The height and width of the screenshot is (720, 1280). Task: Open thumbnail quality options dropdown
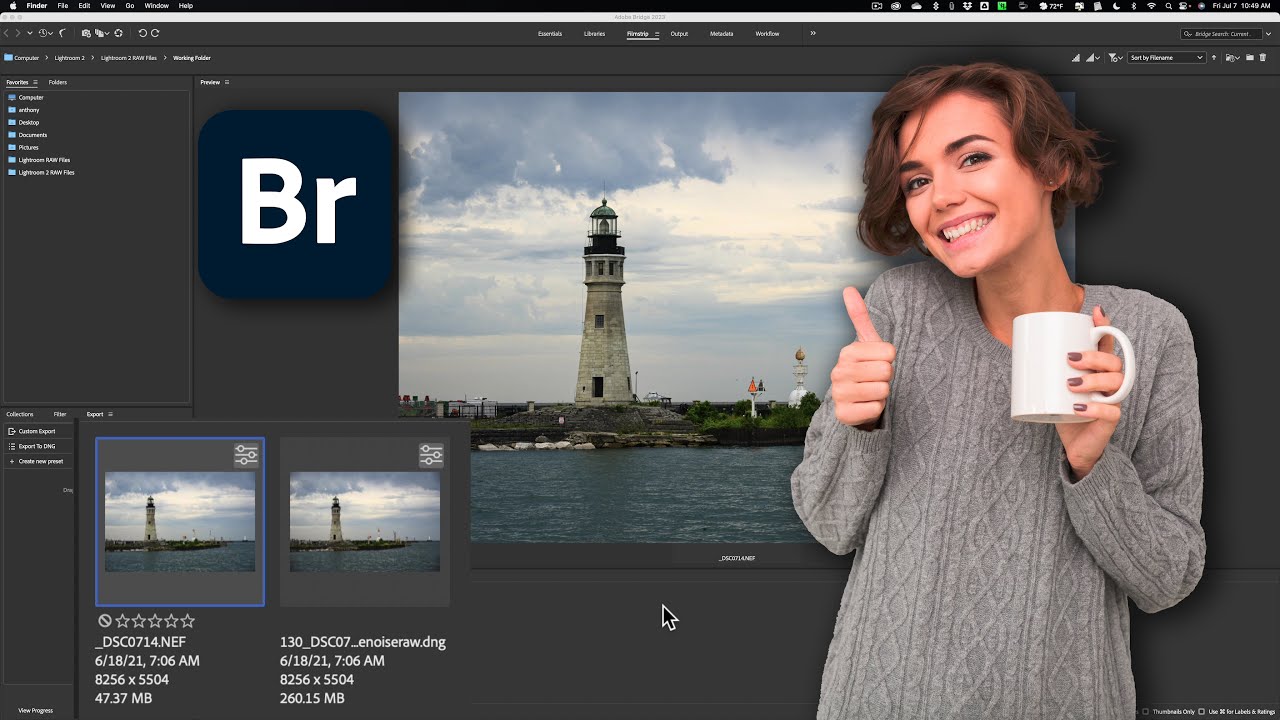click(1094, 58)
